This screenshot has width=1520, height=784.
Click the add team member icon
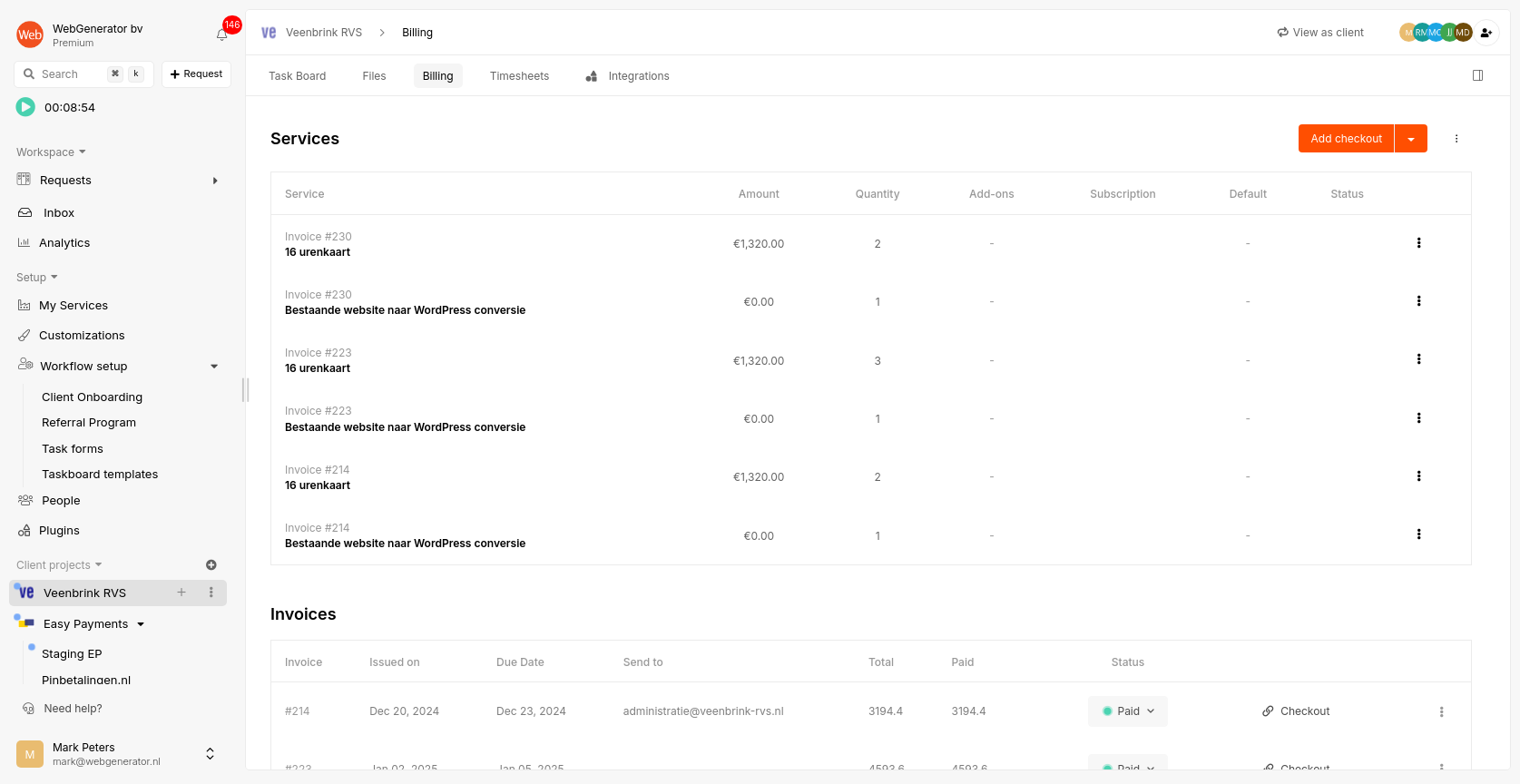(1486, 33)
